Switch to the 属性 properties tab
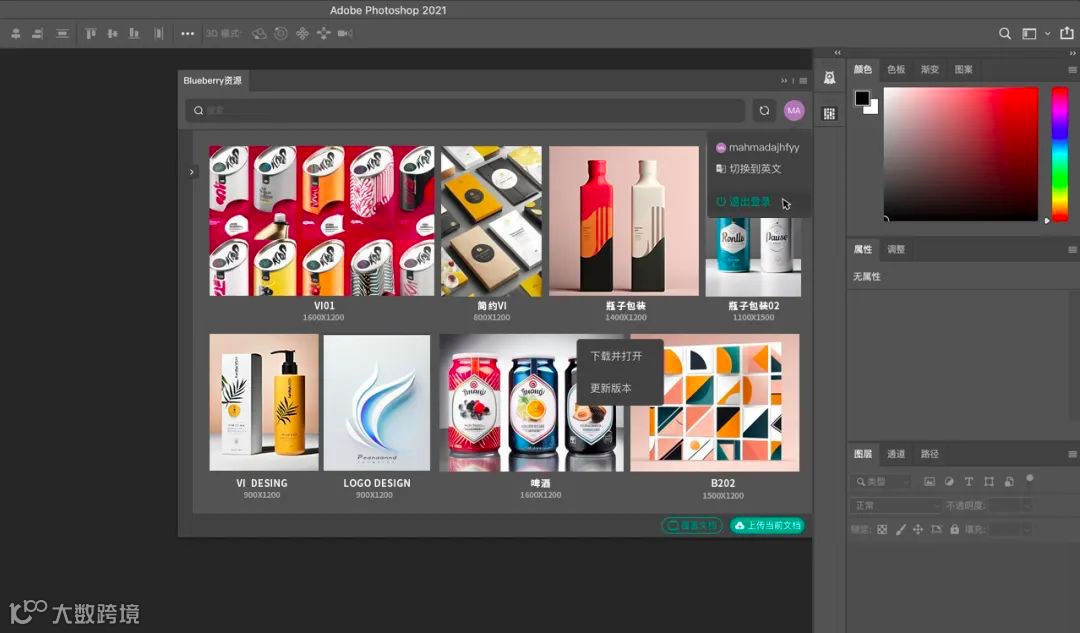The height and width of the screenshot is (633, 1080). (862, 249)
